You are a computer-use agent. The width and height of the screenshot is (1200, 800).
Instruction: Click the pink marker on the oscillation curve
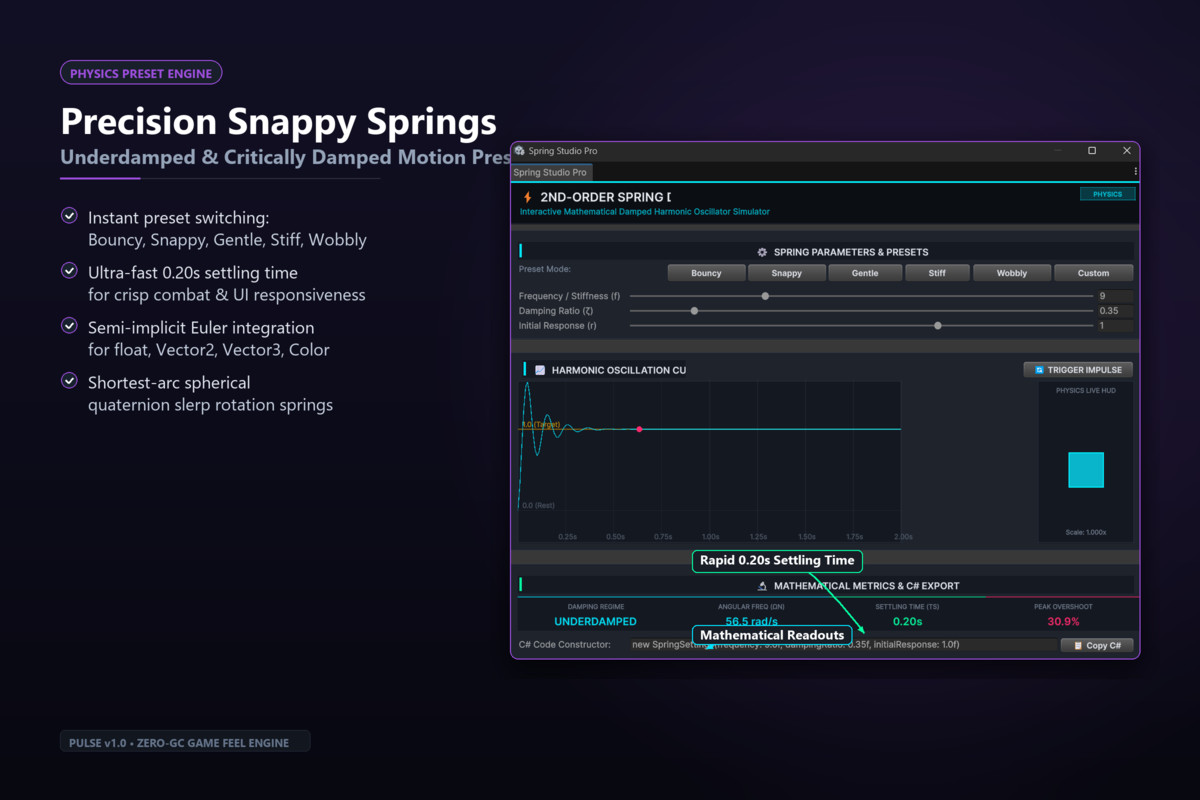[639, 429]
